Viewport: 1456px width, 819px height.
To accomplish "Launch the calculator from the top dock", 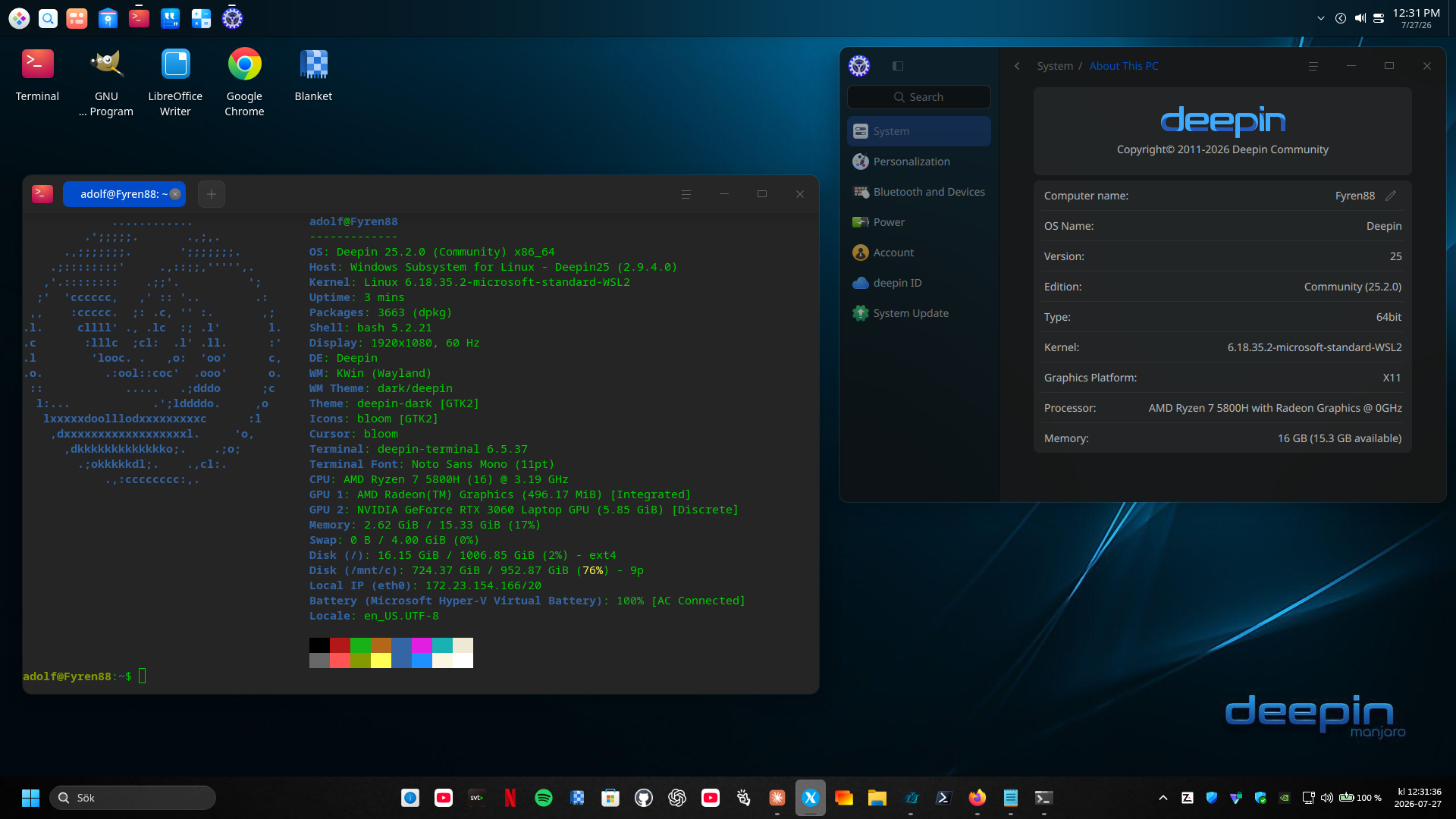I will click(201, 18).
